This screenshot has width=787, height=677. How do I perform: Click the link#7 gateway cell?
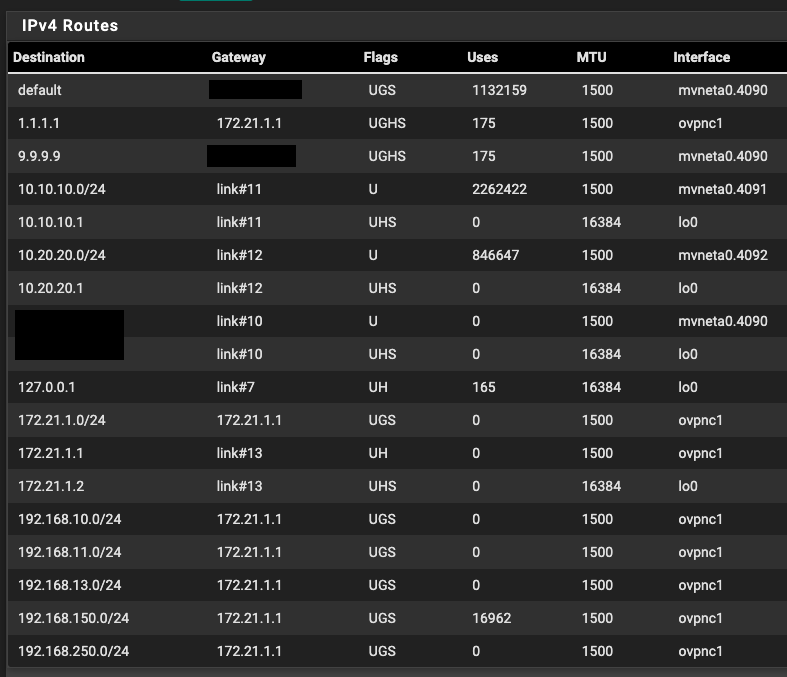point(235,387)
